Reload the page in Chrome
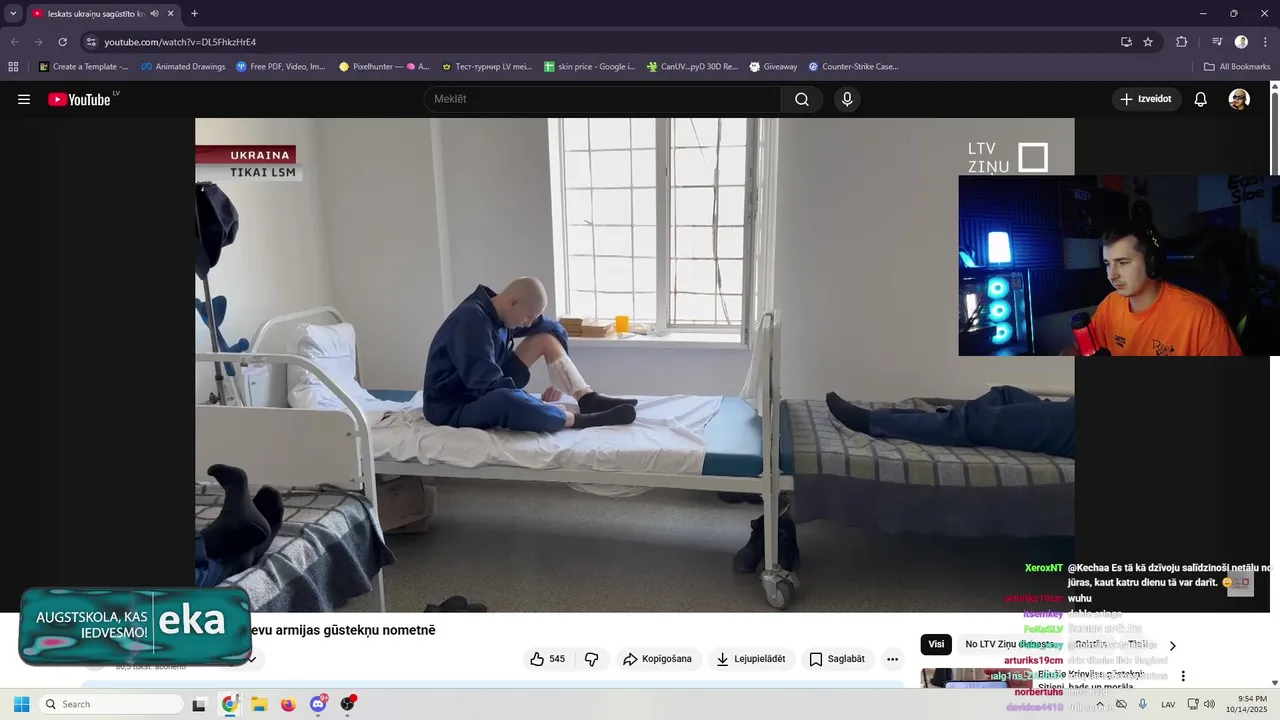This screenshot has height=720, width=1280. point(62,42)
